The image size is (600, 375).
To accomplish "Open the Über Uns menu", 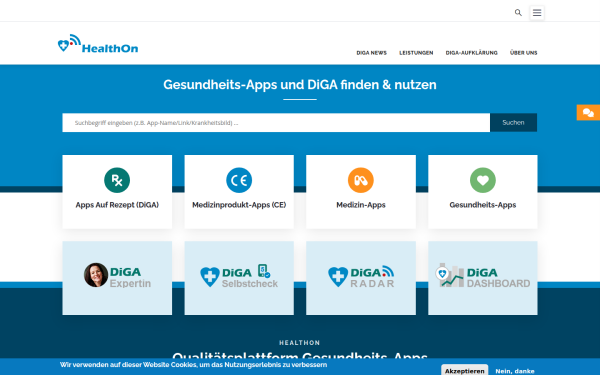I will pyautogui.click(x=523, y=53).
